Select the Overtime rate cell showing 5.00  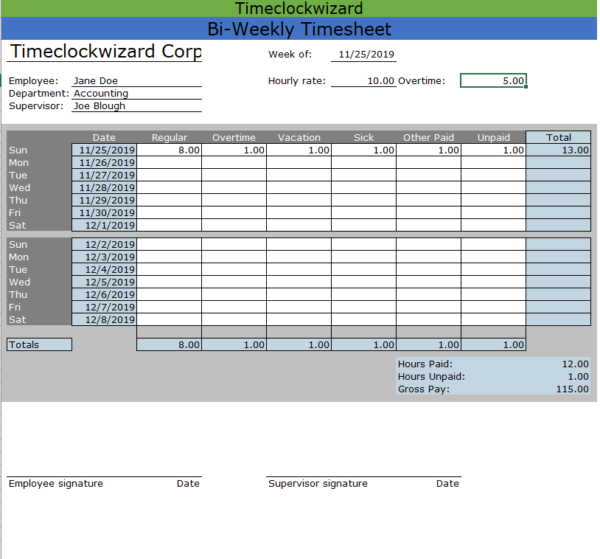click(x=493, y=81)
